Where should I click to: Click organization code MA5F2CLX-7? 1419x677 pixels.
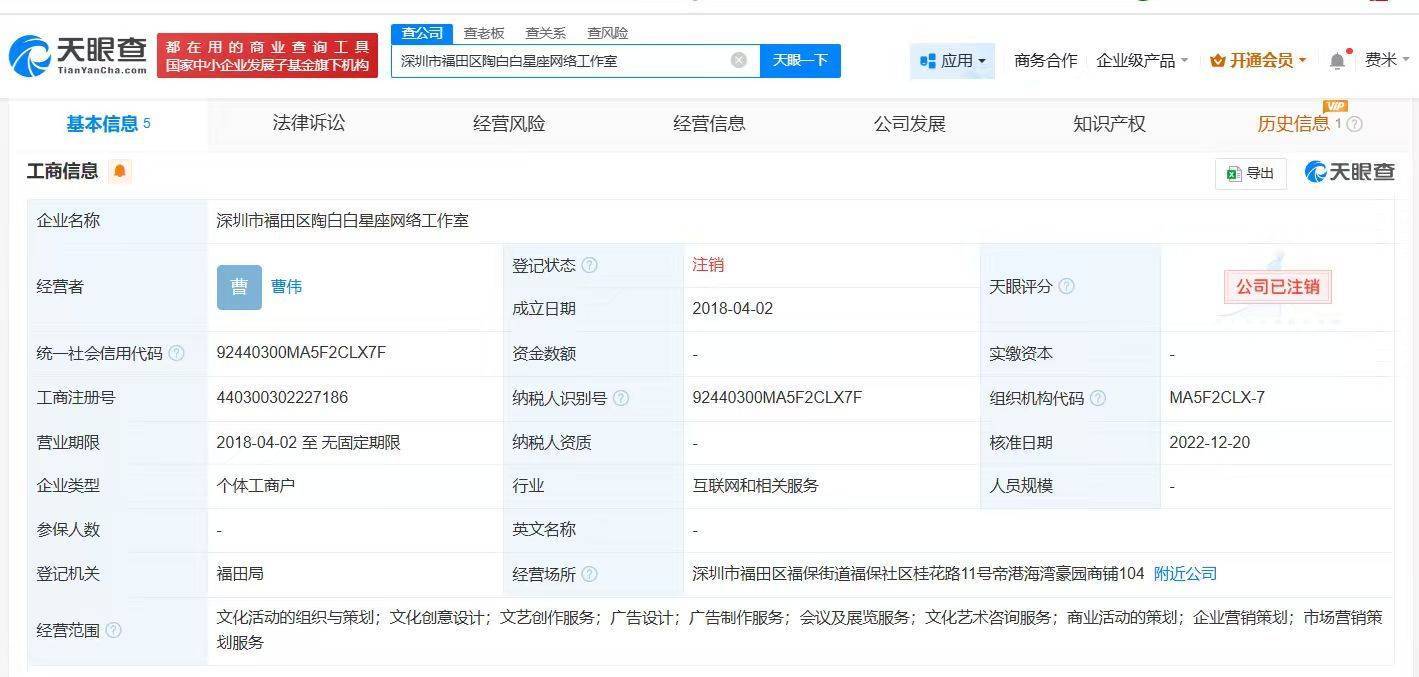coord(1217,398)
